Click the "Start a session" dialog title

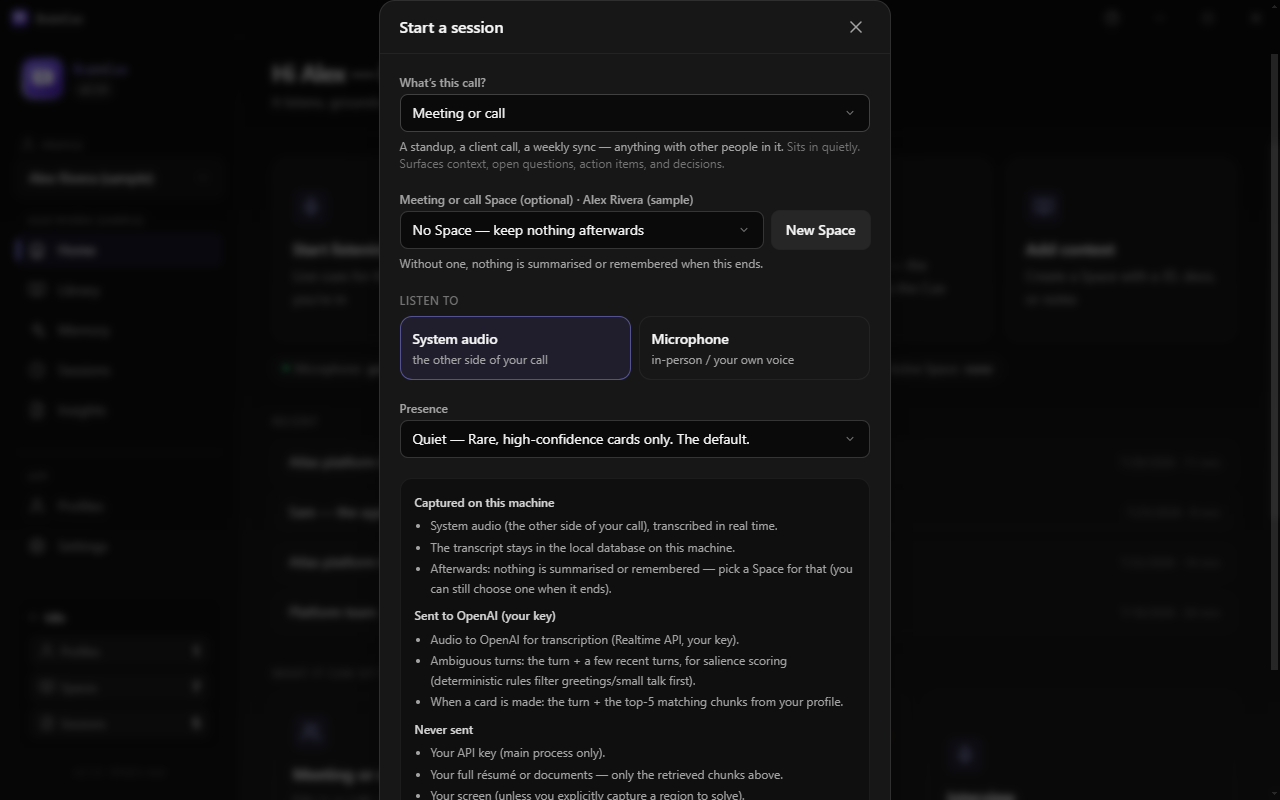point(451,27)
